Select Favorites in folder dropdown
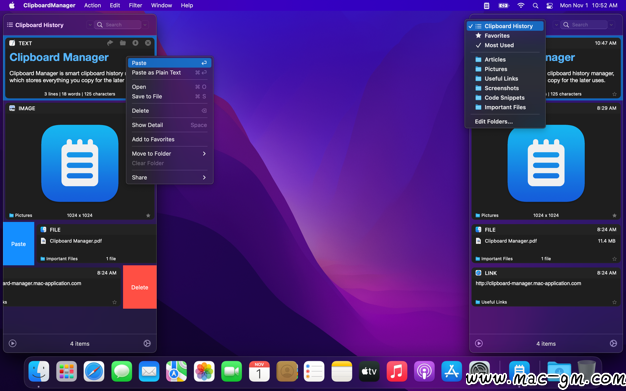Image resolution: width=626 pixels, height=391 pixels. 505,36
